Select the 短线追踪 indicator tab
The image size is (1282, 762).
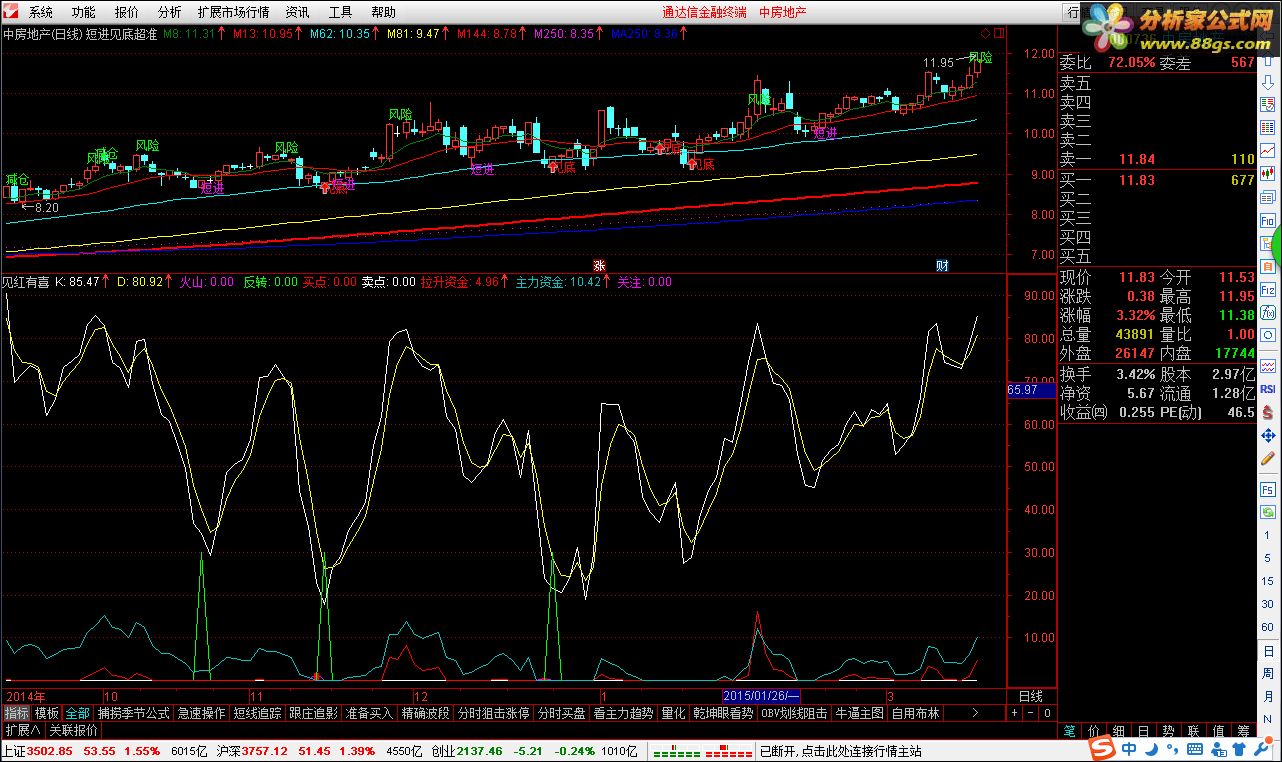pos(257,713)
